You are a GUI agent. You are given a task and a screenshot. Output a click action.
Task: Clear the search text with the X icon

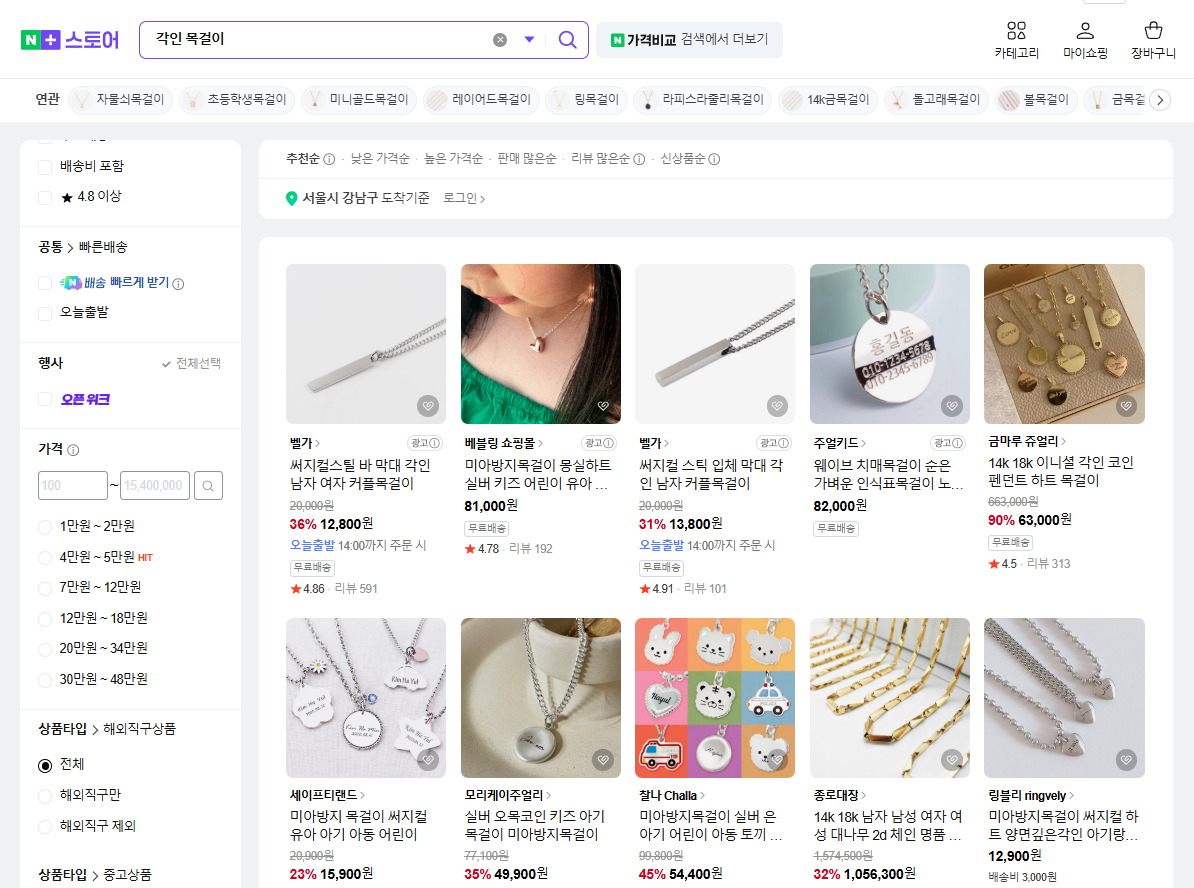(500, 40)
